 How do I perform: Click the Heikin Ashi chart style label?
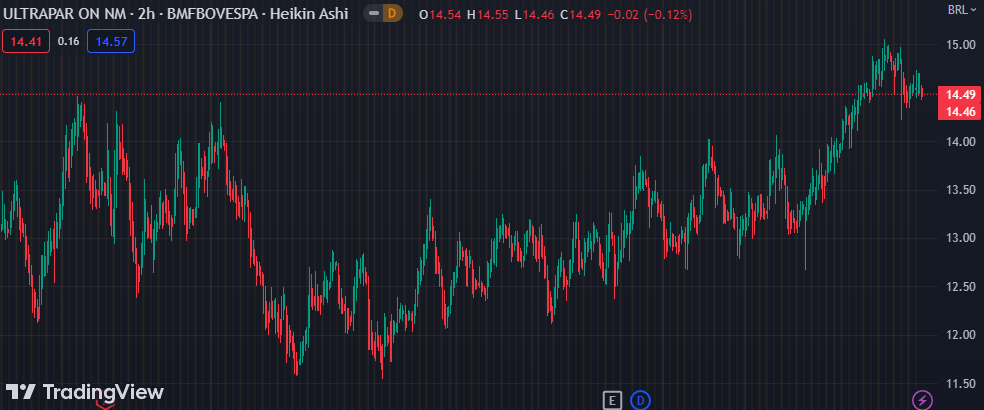[x=309, y=13]
